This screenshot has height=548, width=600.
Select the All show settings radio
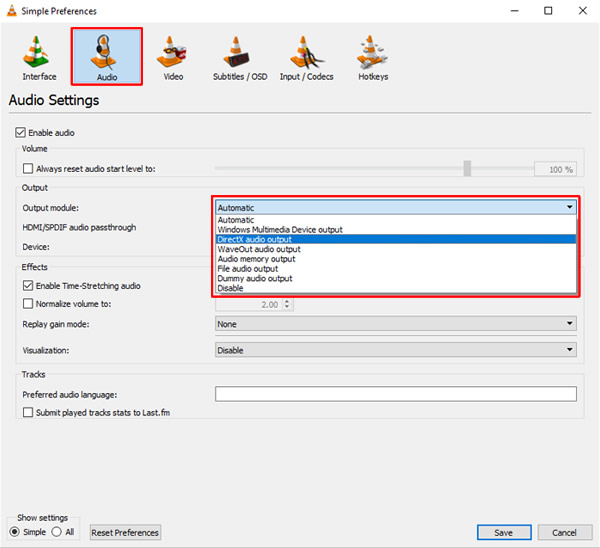(x=57, y=532)
